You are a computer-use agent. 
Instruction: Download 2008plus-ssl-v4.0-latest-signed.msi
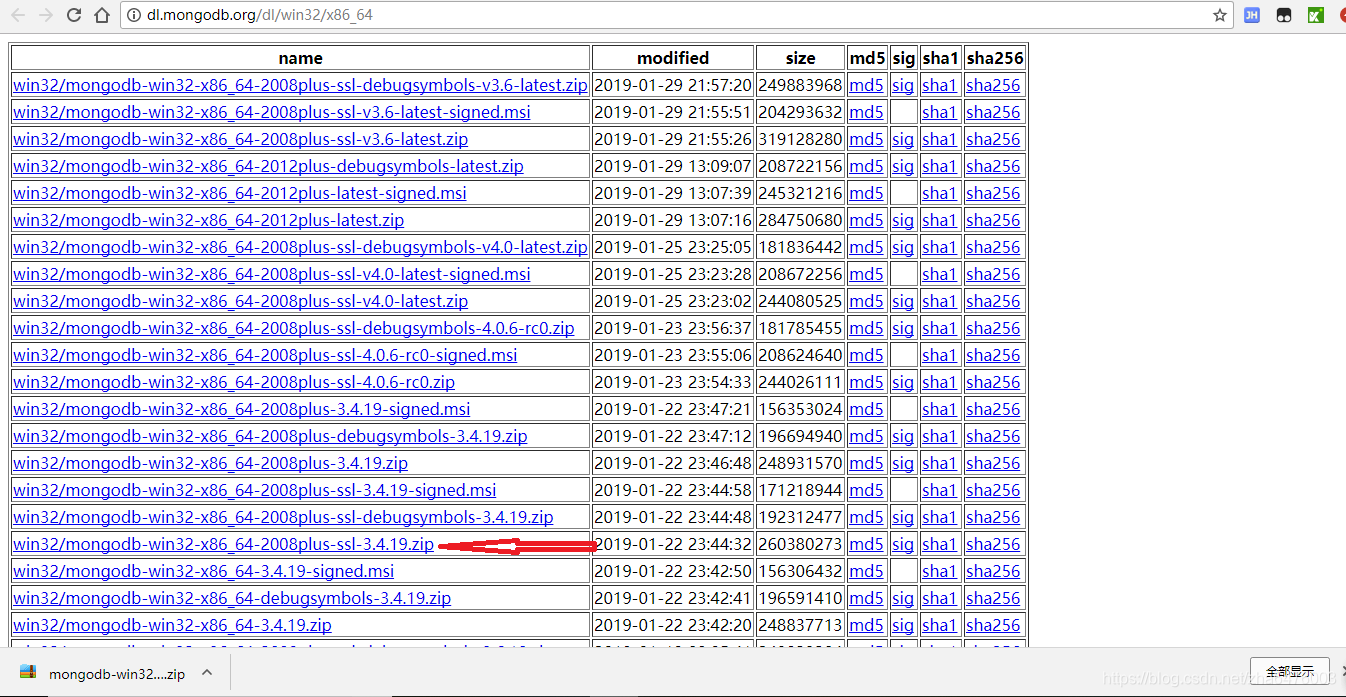pyautogui.click(x=272, y=274)
